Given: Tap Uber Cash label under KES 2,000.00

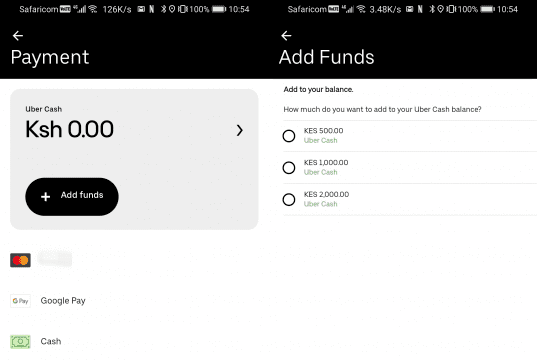Looking at the screenshot, I should point(321,204).
